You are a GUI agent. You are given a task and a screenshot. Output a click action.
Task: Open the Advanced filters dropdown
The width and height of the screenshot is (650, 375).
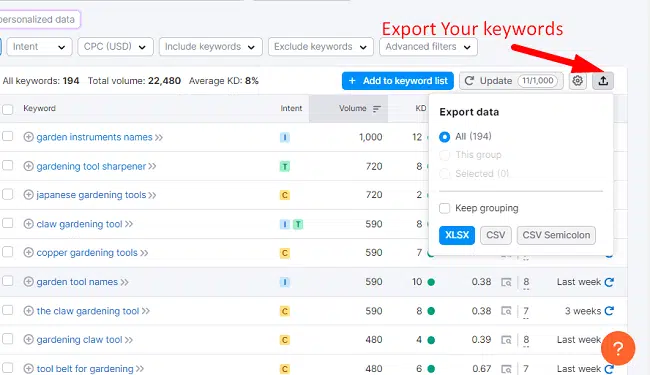click(x=428, y=46)
